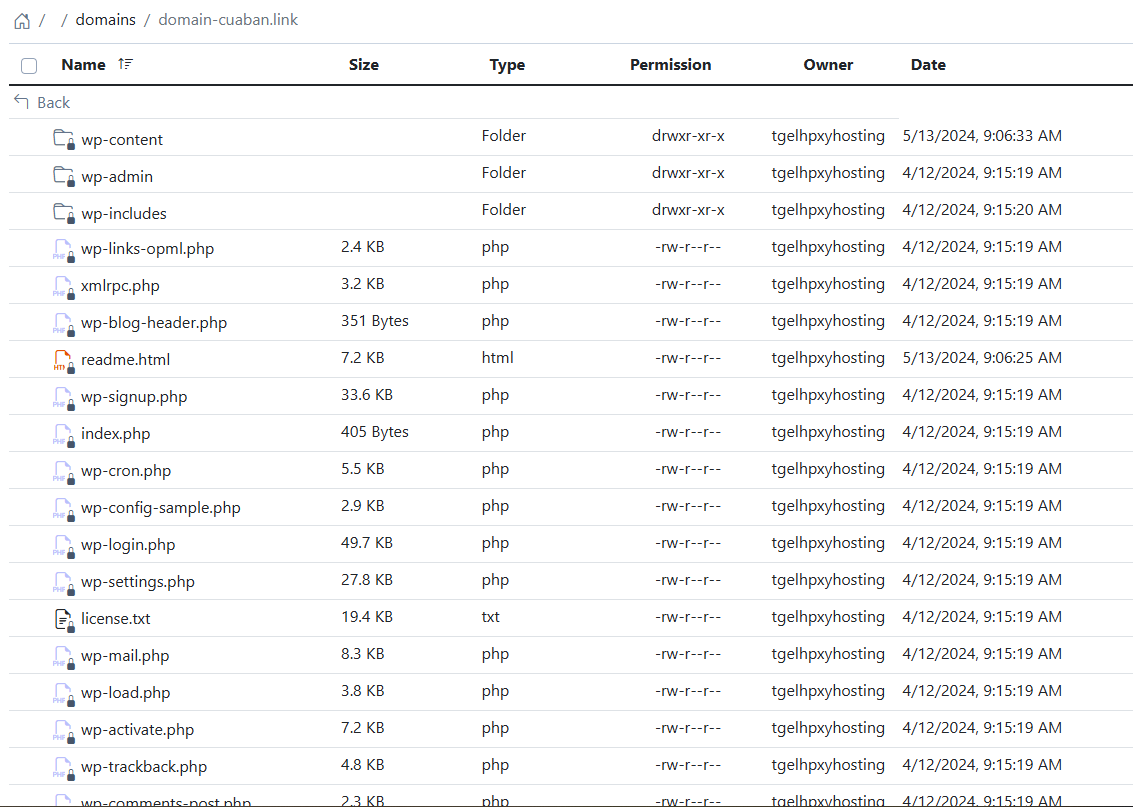Click the Back arrow icon
The image size is (1133, 807).
point(22,102)
